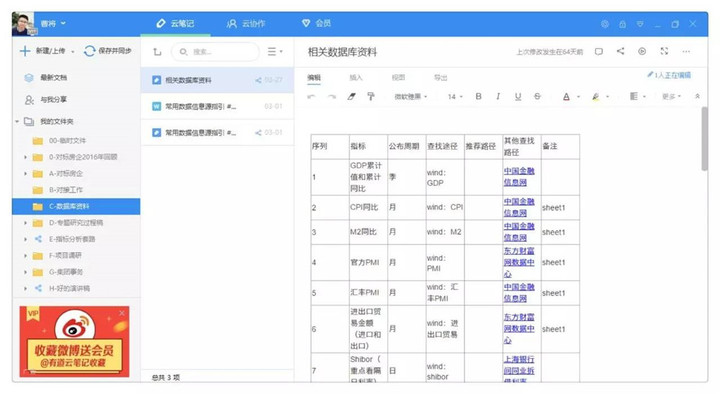Select the clear formatting eraser
720x394 pixels.
click(x=351, y=96)
